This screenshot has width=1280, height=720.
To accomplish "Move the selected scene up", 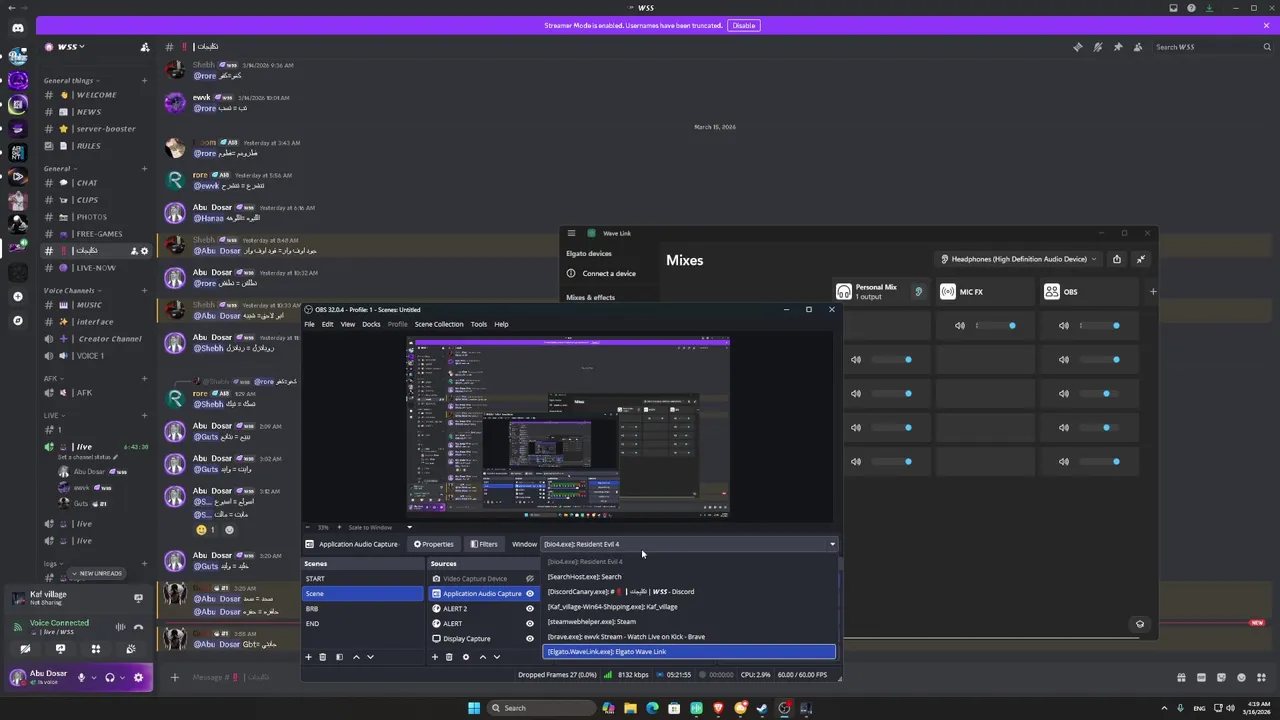I will pos(356,657).
